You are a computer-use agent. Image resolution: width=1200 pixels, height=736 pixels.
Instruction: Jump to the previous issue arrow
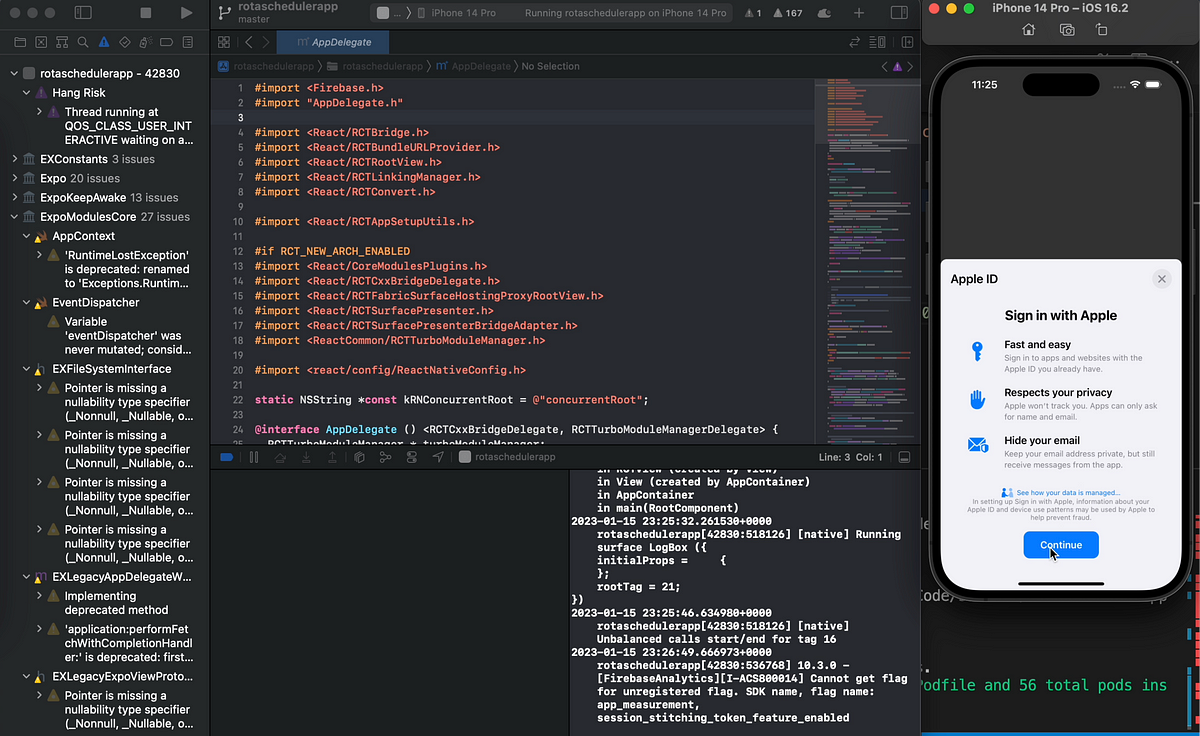tap(884, 66)
